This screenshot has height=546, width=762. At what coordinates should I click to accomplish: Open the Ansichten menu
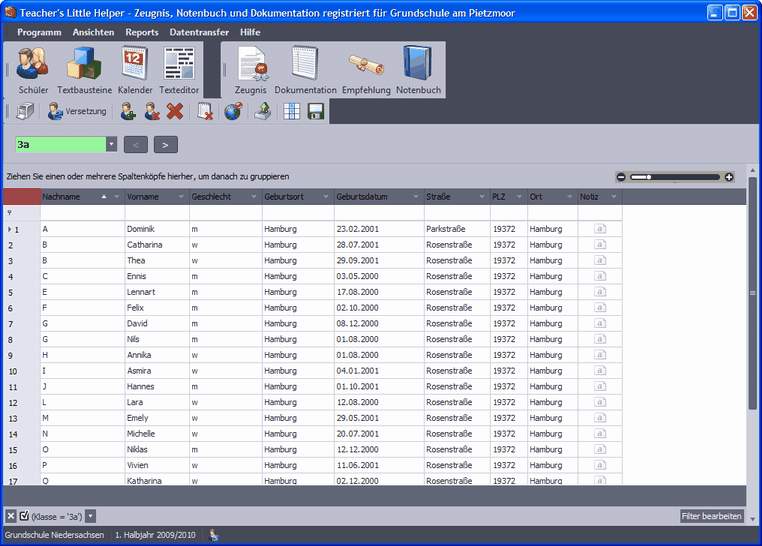pos(93,32)
